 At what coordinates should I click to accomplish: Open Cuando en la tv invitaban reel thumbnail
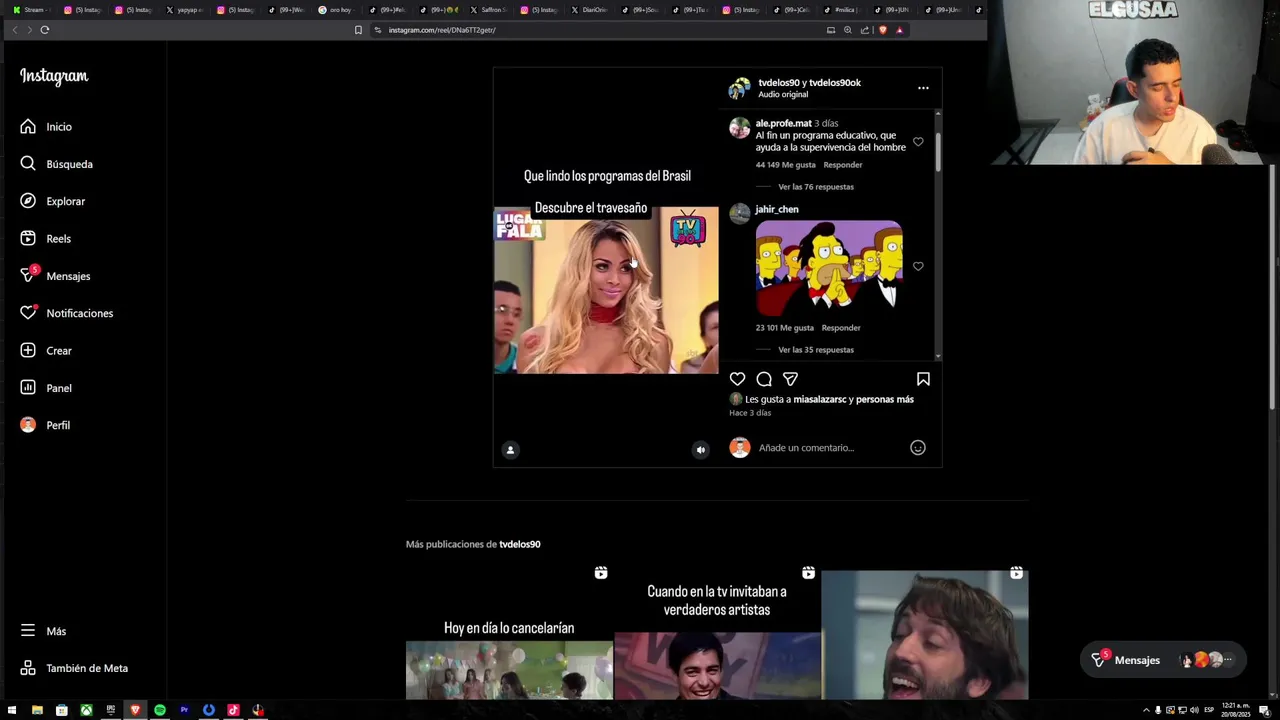pos(717,634)
